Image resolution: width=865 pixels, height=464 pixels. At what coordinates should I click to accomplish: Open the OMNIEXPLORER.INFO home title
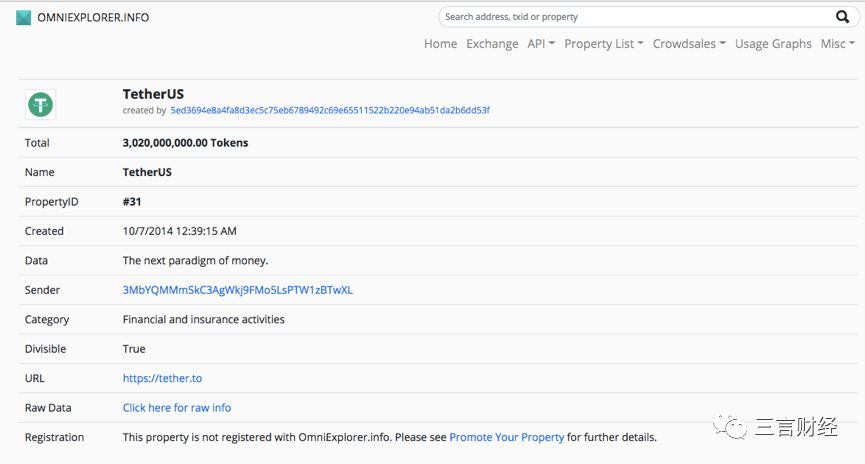(x=93, y=18)
